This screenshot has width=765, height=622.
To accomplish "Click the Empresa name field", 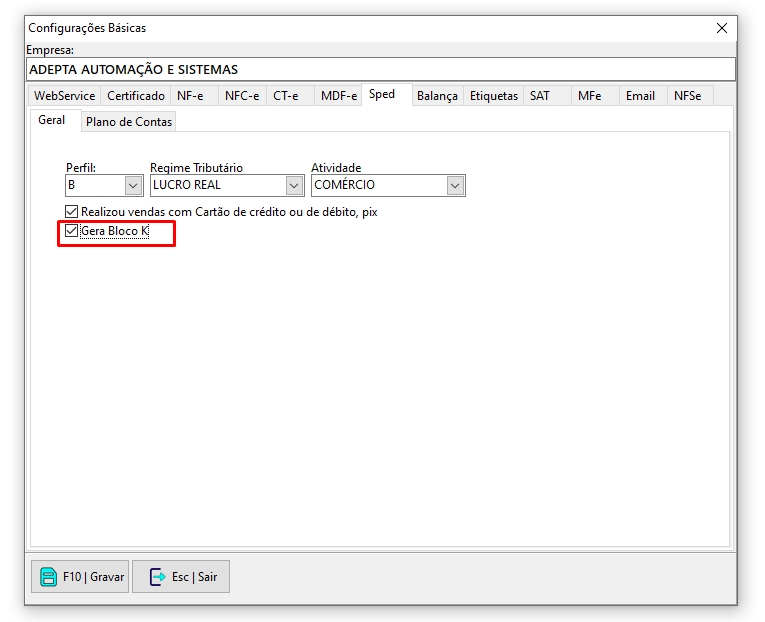I will coord(380,70).
